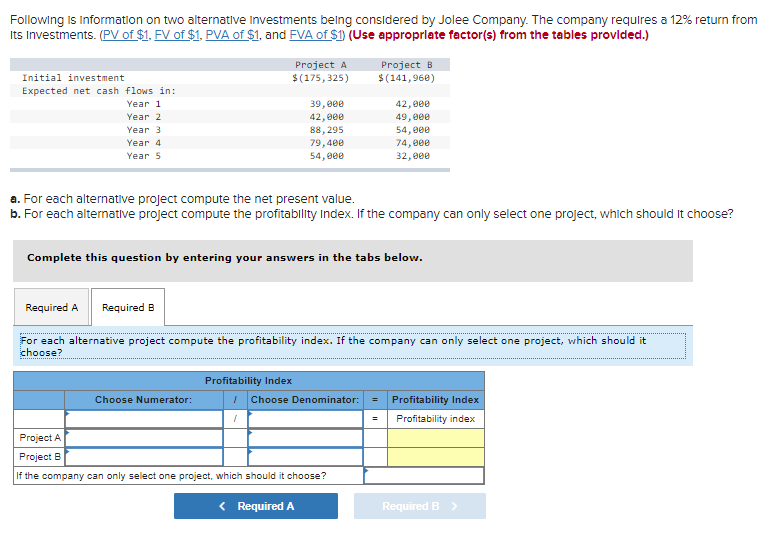Switch to the Required A tab
Viewport: 771px width, 555px height.
[x=52, y=307]
